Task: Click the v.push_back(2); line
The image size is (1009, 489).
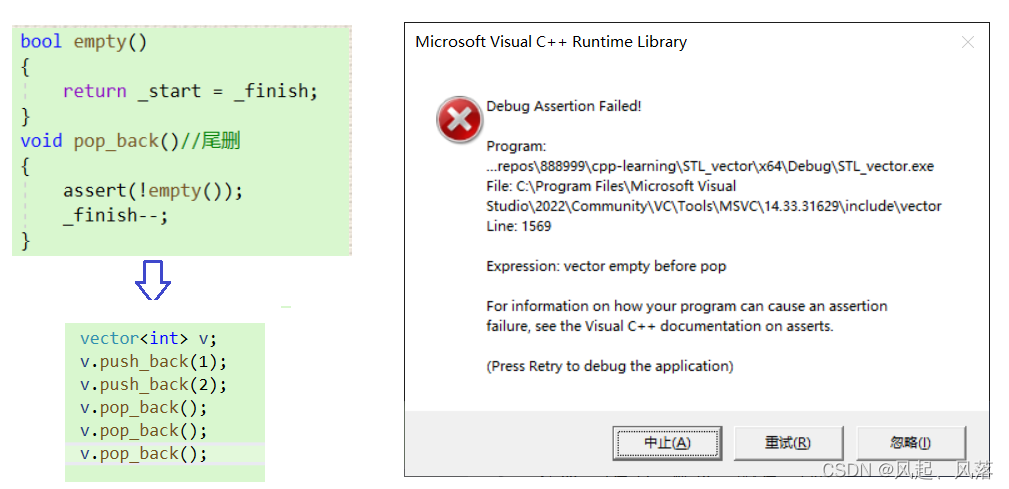Action: tap(153, 384)
